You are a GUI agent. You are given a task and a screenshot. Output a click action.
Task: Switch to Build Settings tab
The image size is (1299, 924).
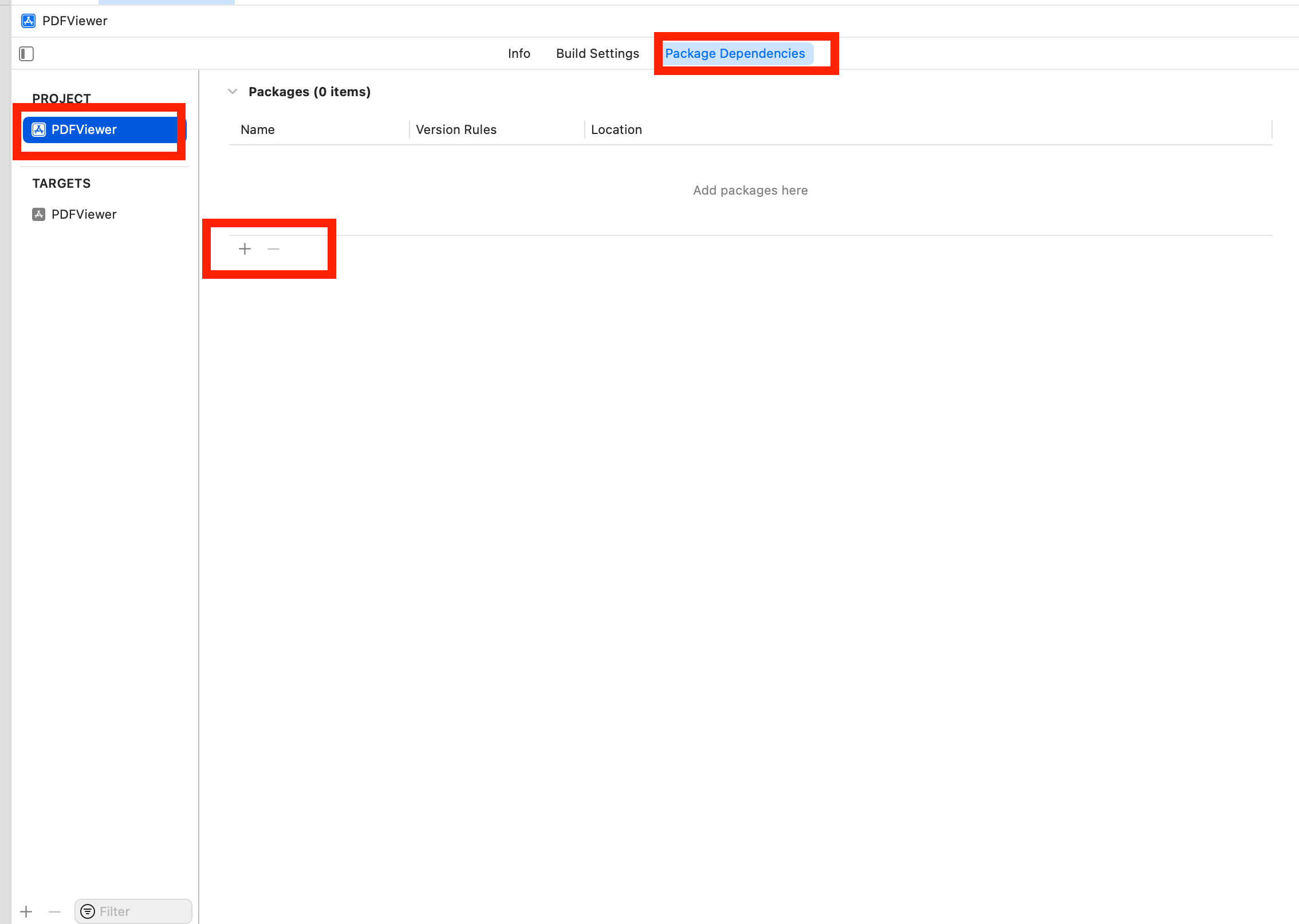tap(597, 54)
